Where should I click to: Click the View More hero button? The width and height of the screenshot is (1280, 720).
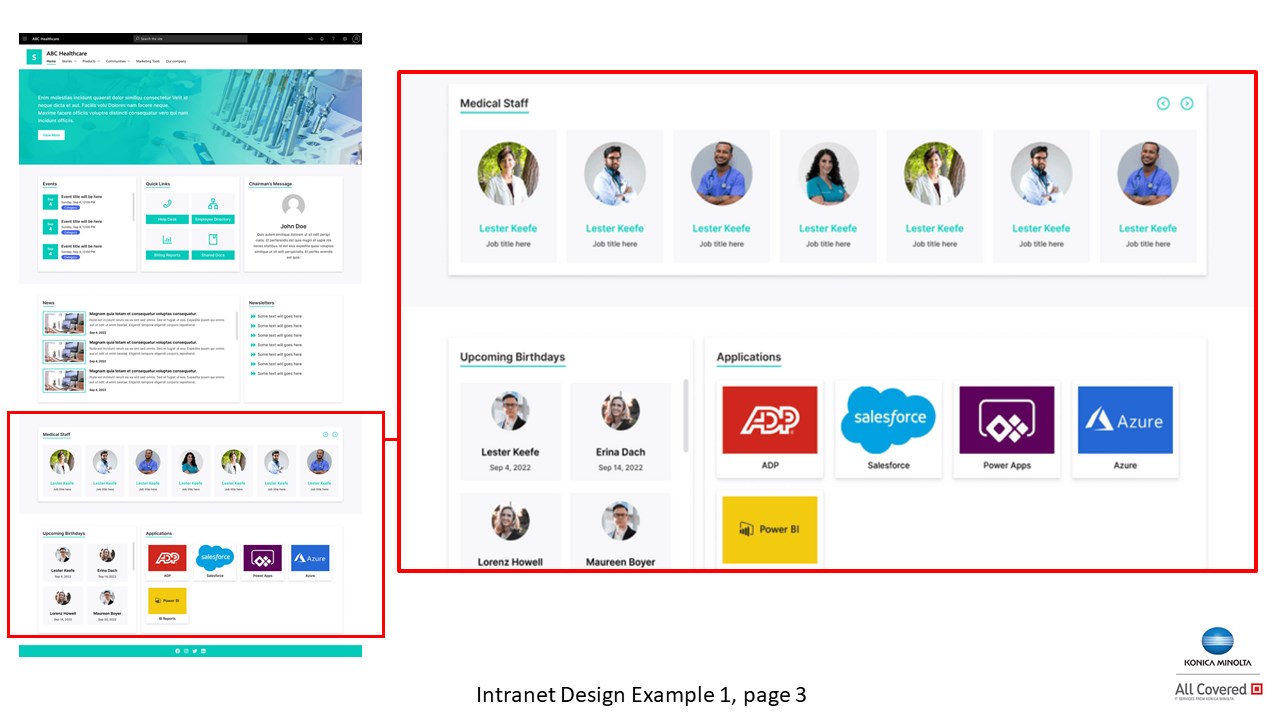pos(51,134)
